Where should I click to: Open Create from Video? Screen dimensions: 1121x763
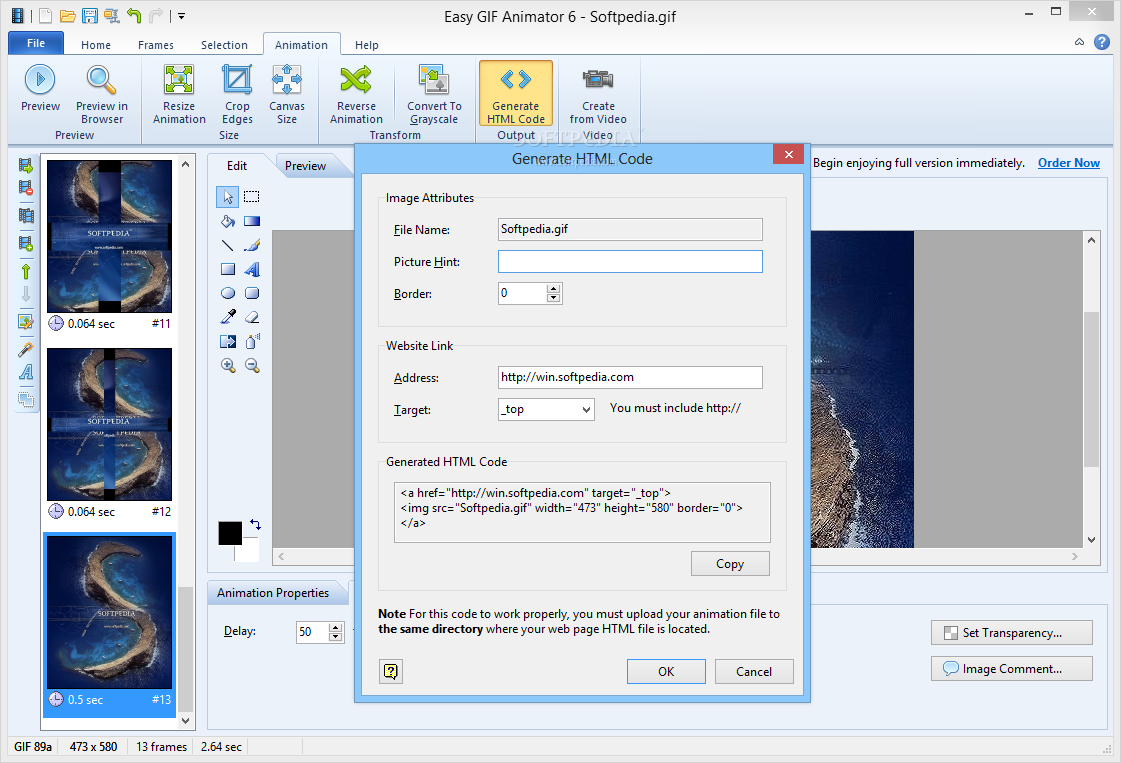pos(598,94)
